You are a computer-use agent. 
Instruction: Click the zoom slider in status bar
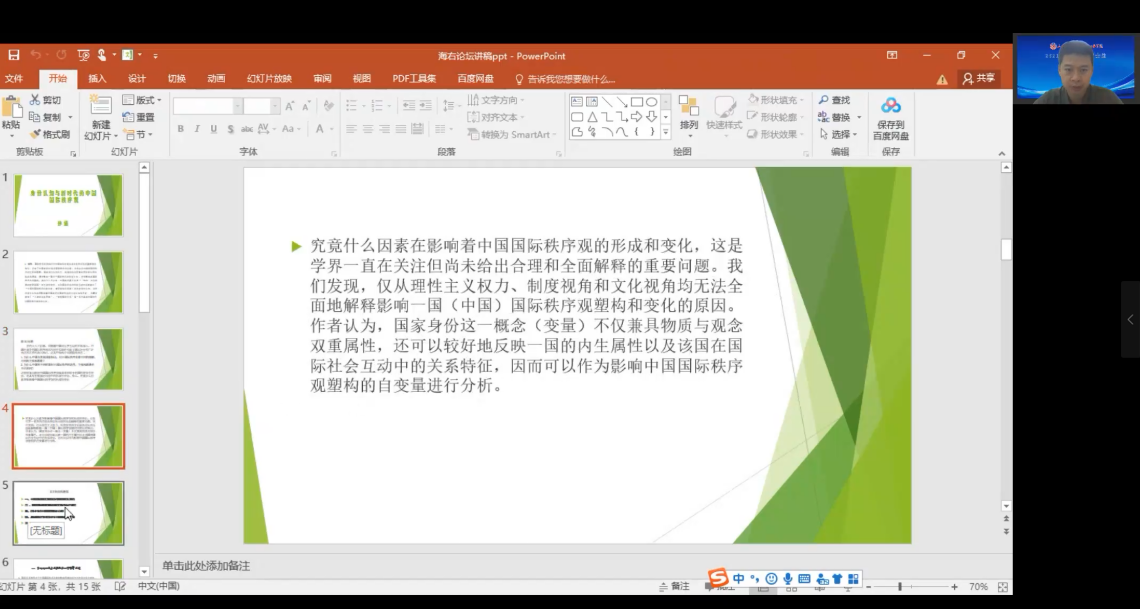click(900, 587)
